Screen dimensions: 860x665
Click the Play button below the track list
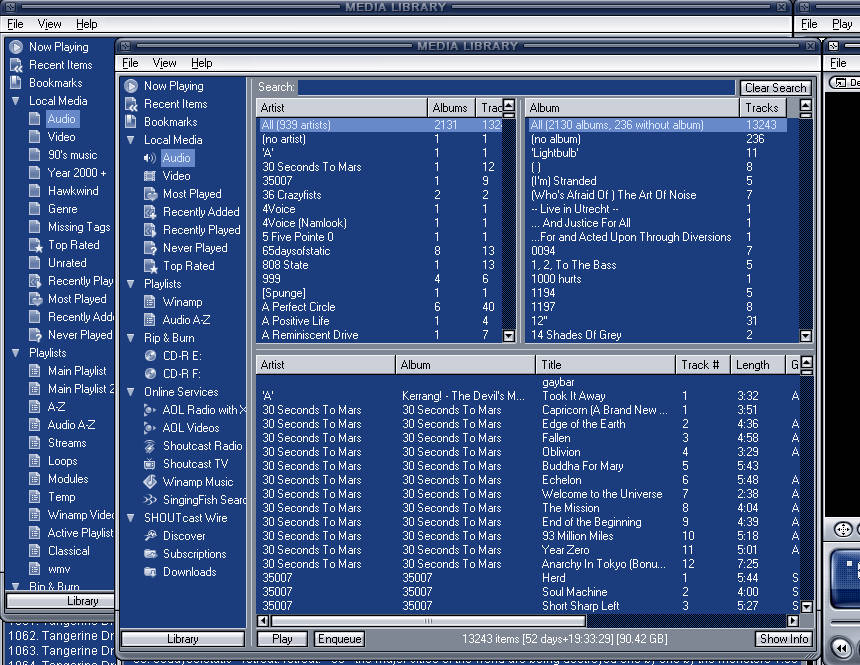pos(282,639)
